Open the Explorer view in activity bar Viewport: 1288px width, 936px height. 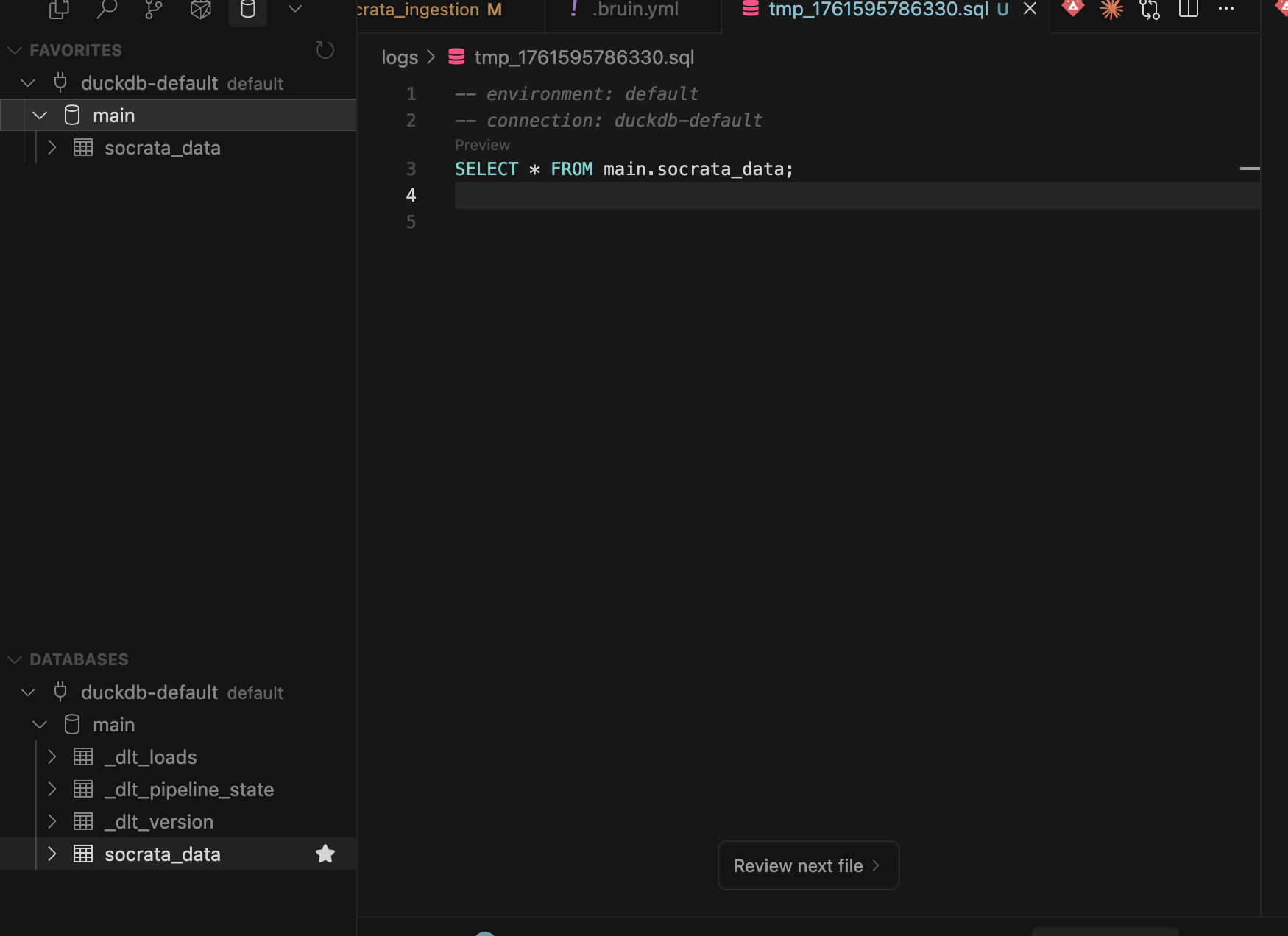59,10
